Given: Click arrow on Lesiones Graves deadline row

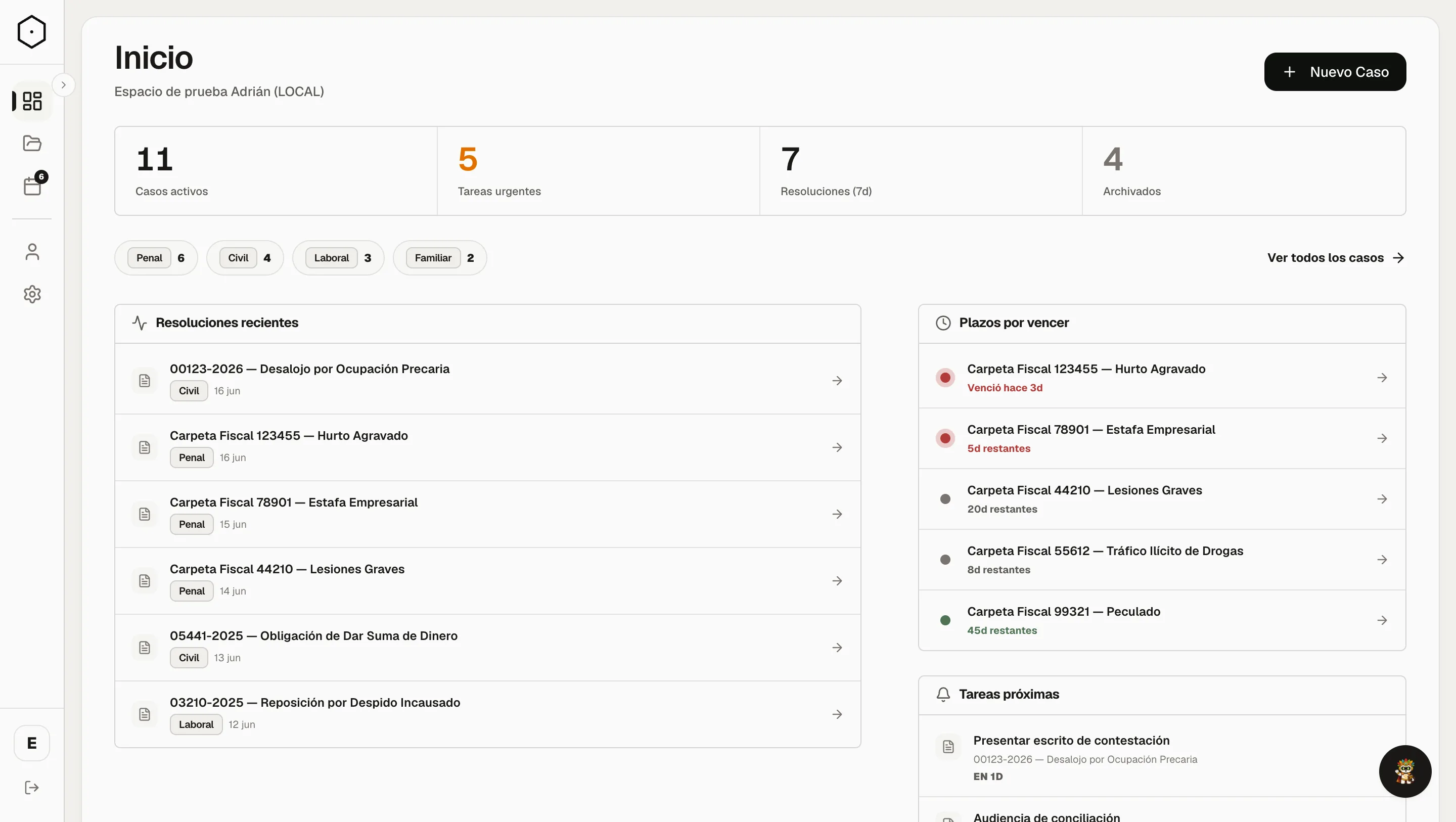Looking at the screenshot, I should (1382, 498).
